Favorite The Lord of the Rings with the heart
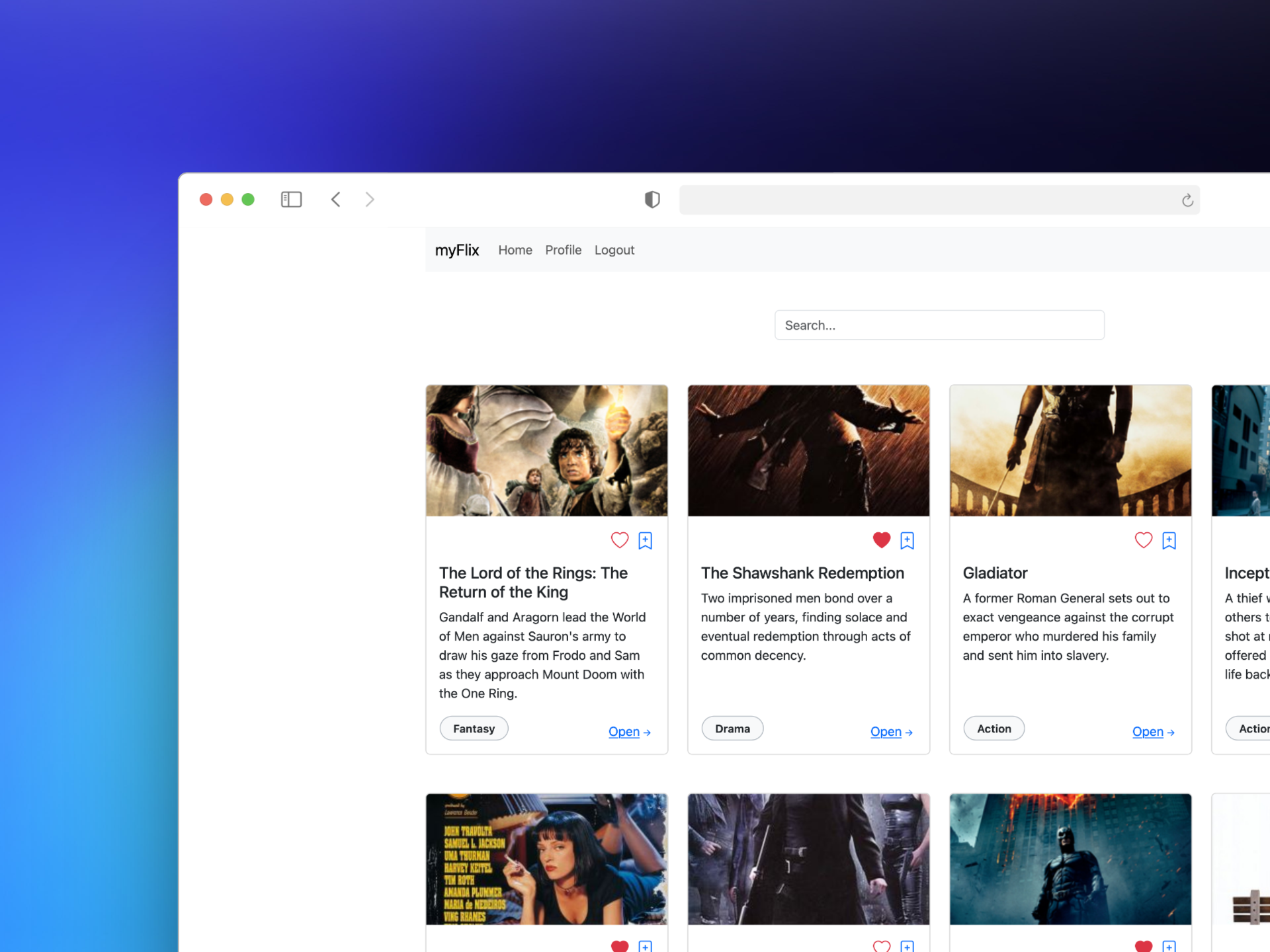 [x=620, y=540]
